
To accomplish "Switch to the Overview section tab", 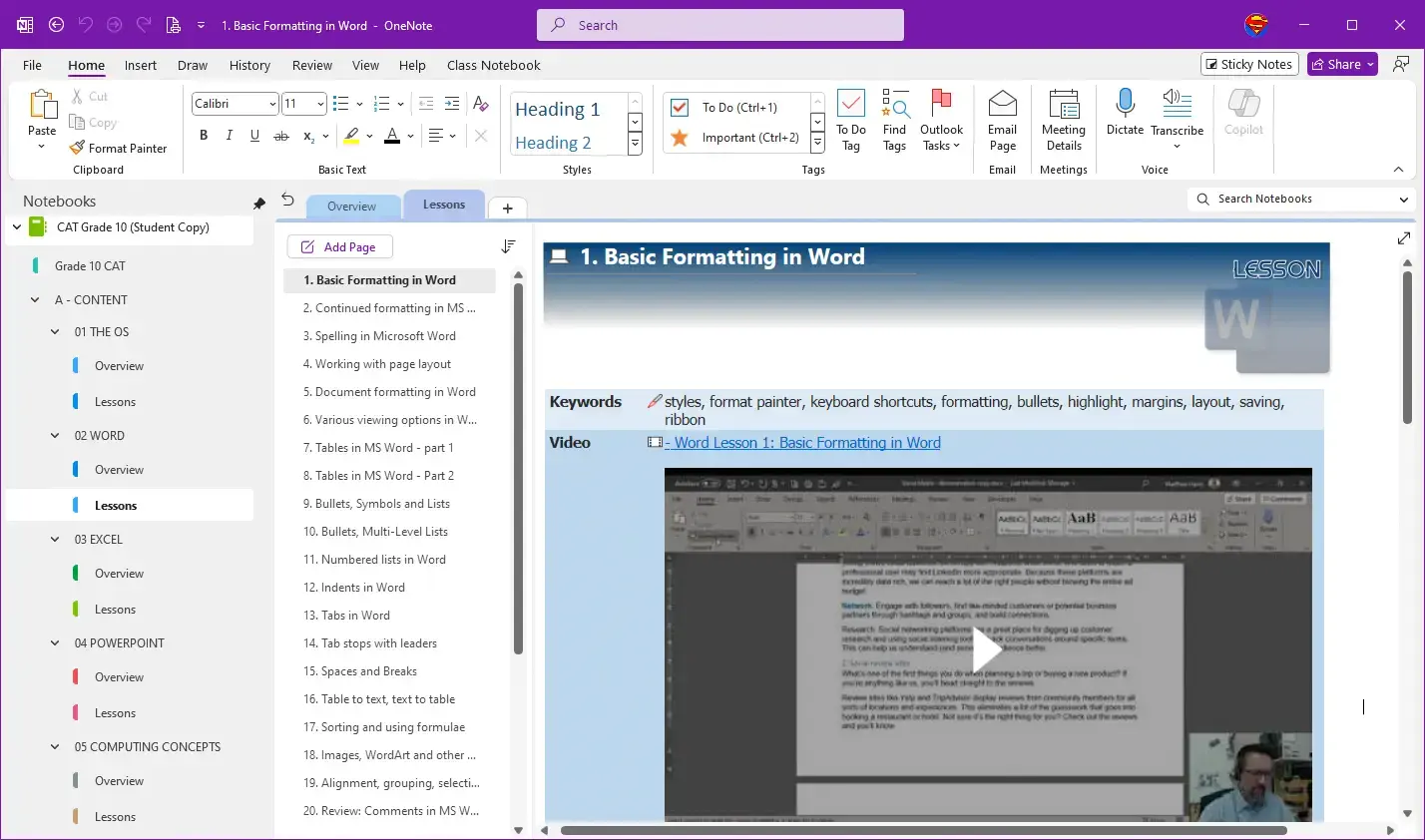I will point(351,207).
